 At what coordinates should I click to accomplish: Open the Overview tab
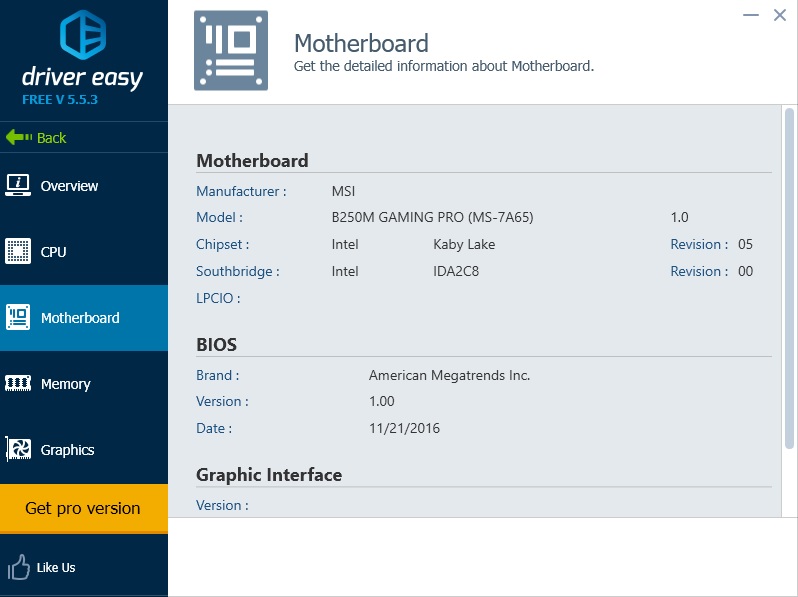coord(69,186)
